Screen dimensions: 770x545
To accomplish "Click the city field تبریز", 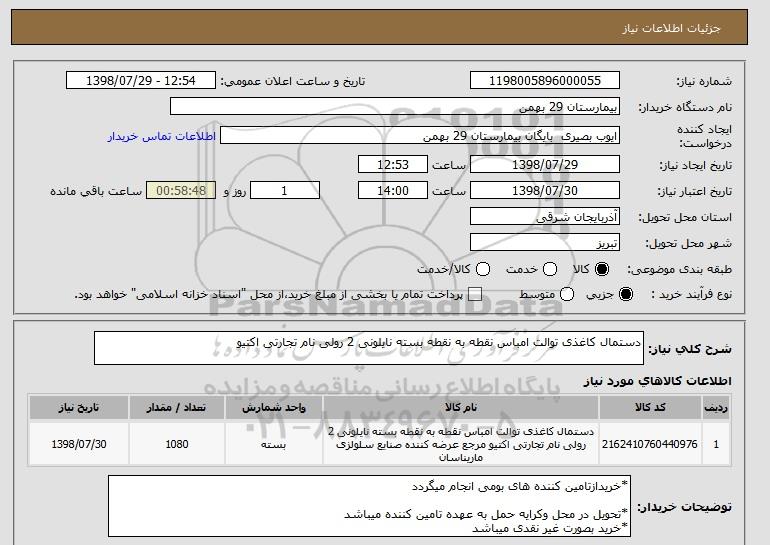I will [x=545, y=243].
